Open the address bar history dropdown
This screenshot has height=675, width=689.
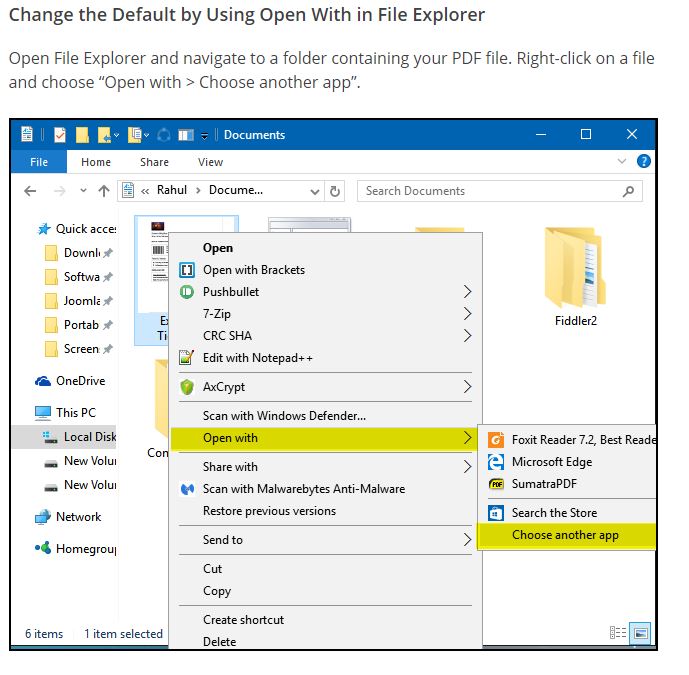pyautogui.click(x=315, y=191)
